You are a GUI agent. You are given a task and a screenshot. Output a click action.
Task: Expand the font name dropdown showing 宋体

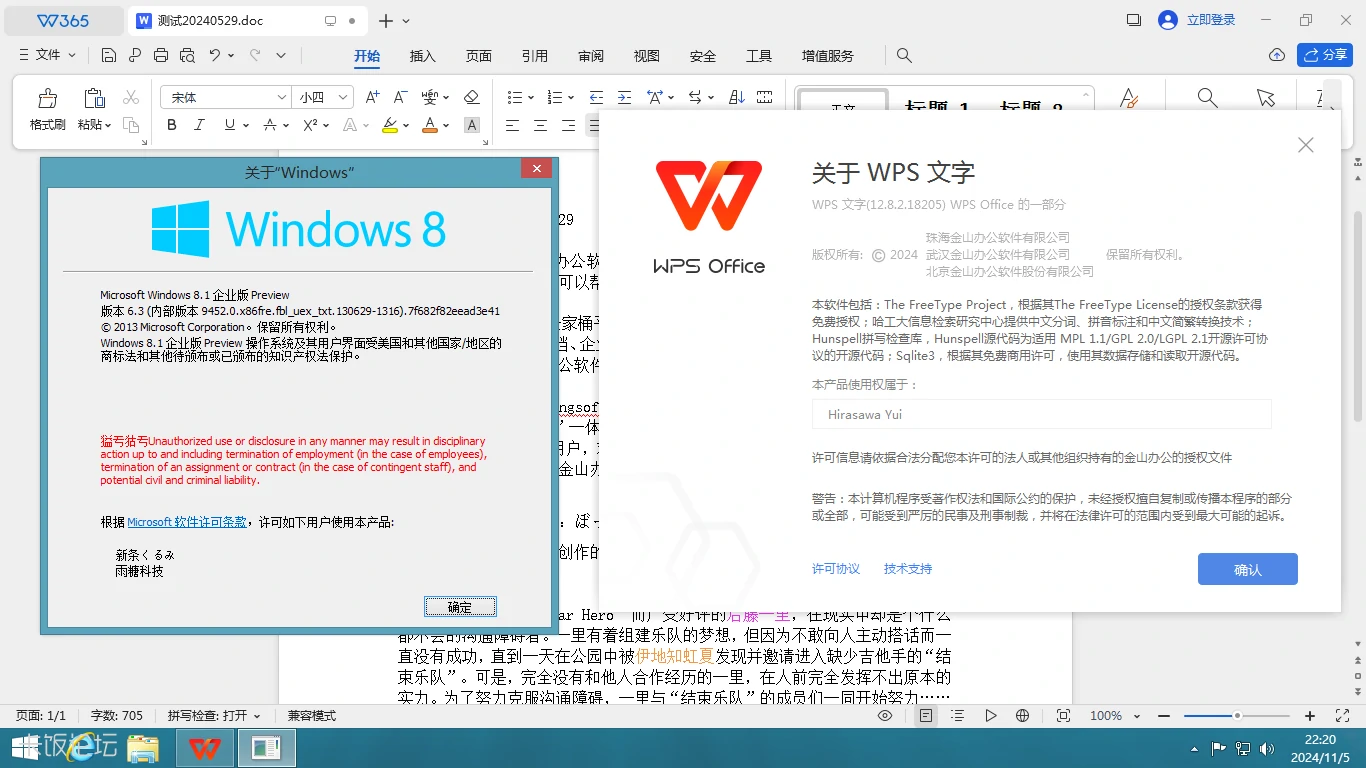point(223,97)
